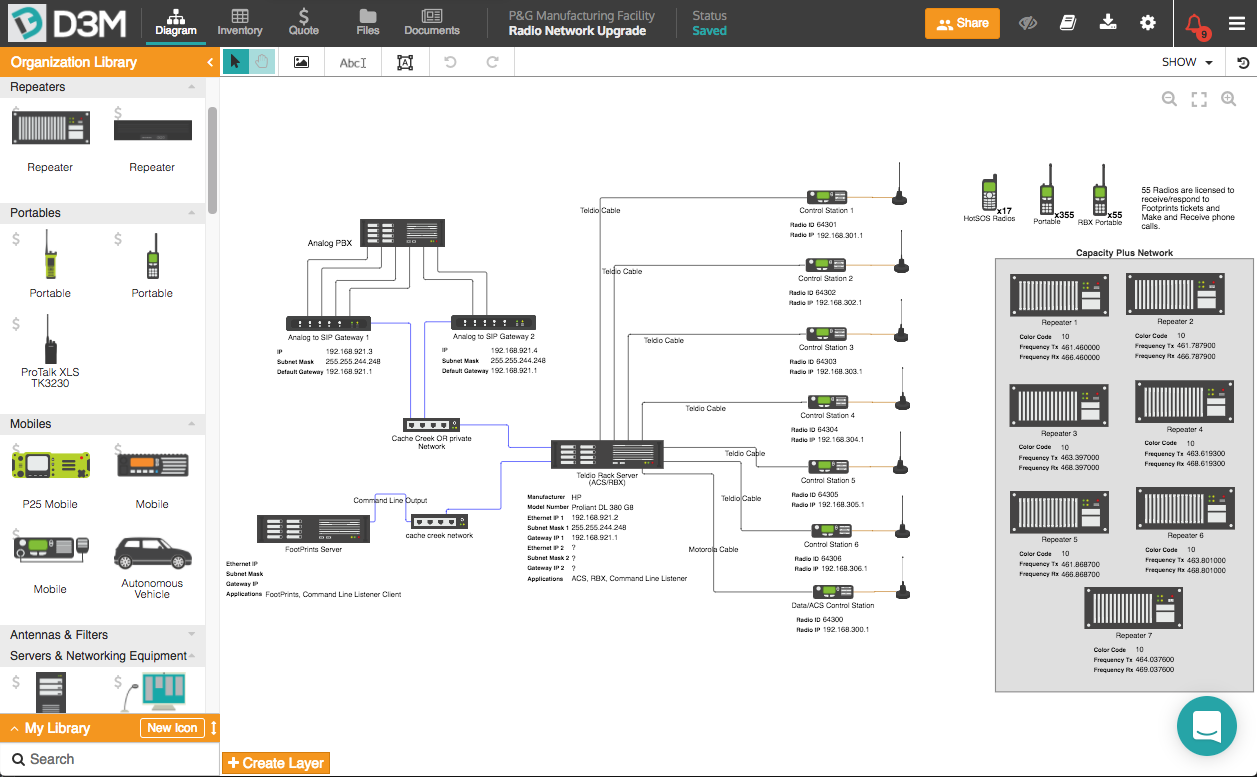
Task: Click the Motorola Cable label
Action: [713, 549]
